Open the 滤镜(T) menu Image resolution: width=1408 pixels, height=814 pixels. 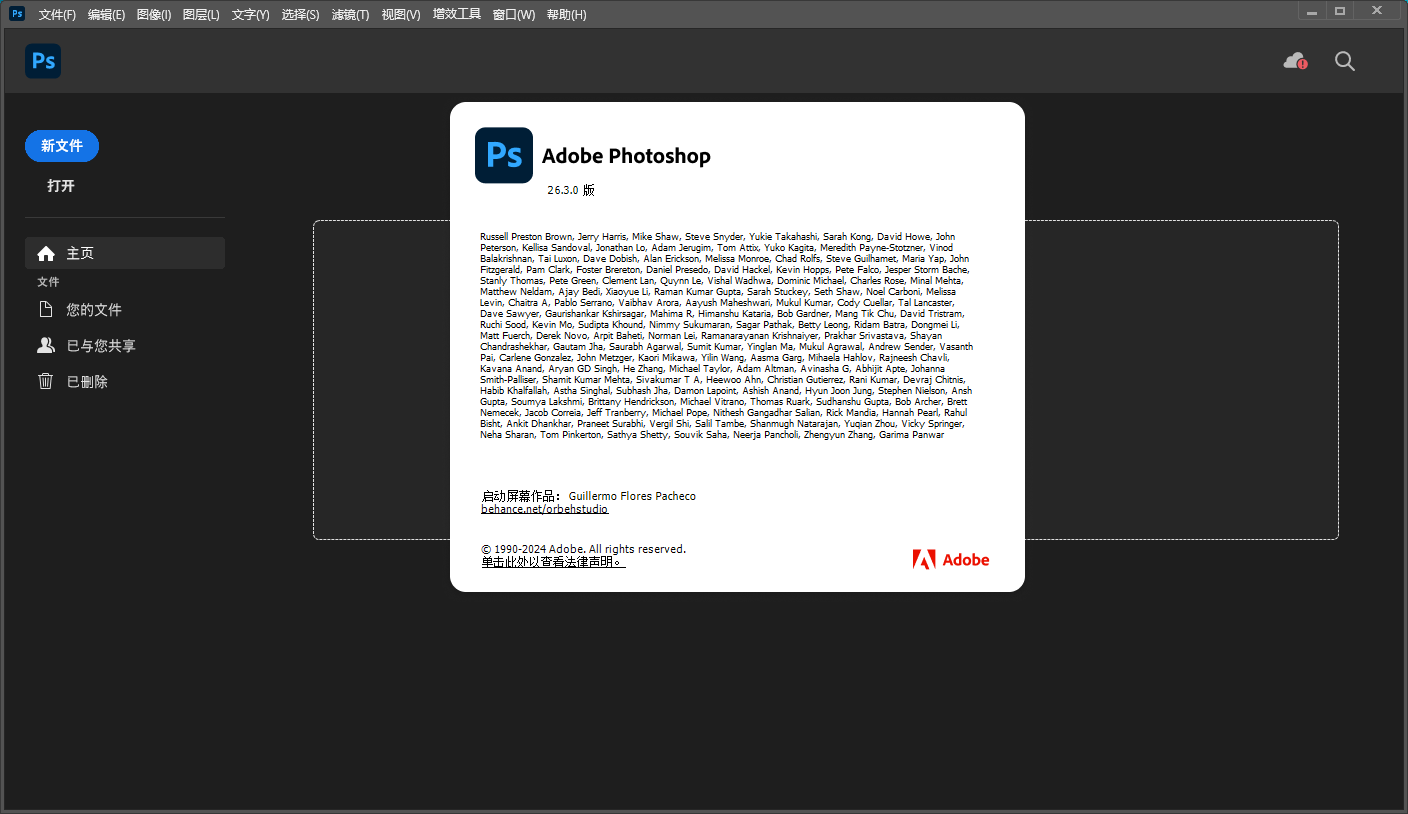pyautogui.click(x=350, y=15)
